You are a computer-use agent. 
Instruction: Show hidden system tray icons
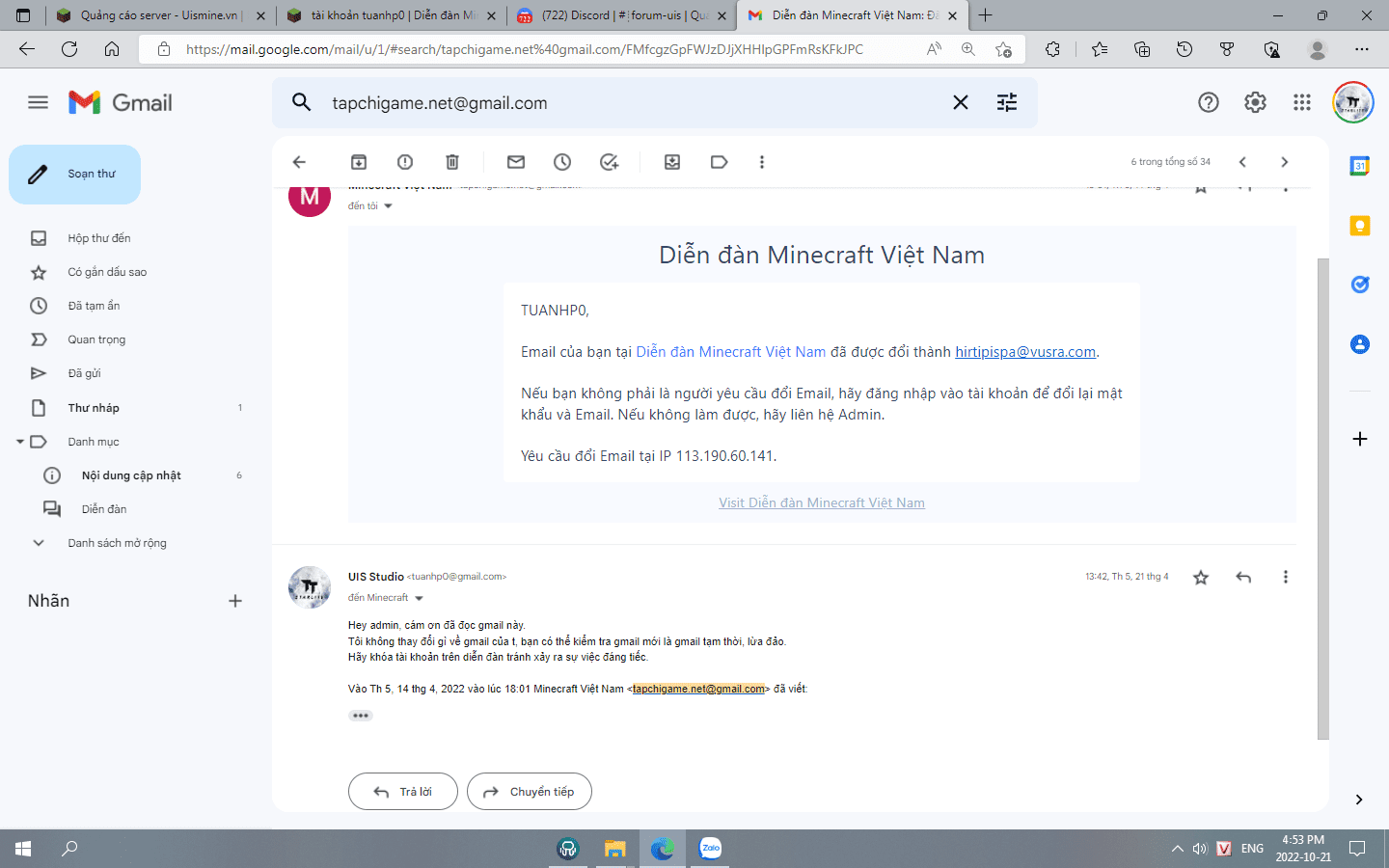pos(1177,849)
